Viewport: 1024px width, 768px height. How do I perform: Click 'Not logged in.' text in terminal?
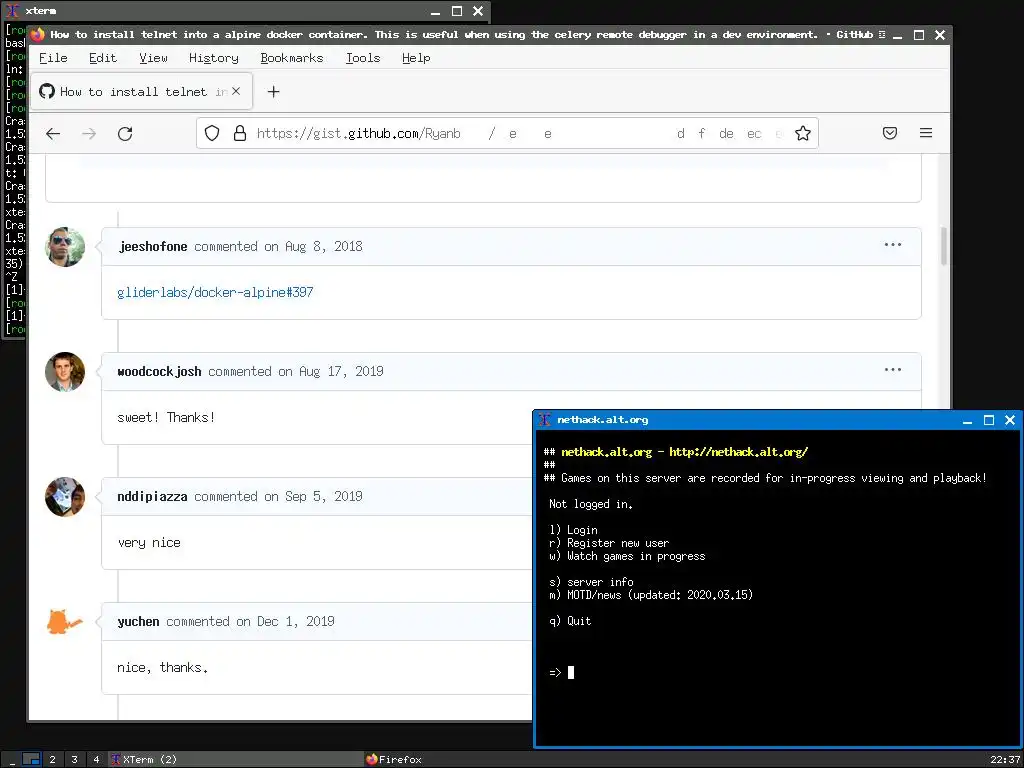coord(590,504)
